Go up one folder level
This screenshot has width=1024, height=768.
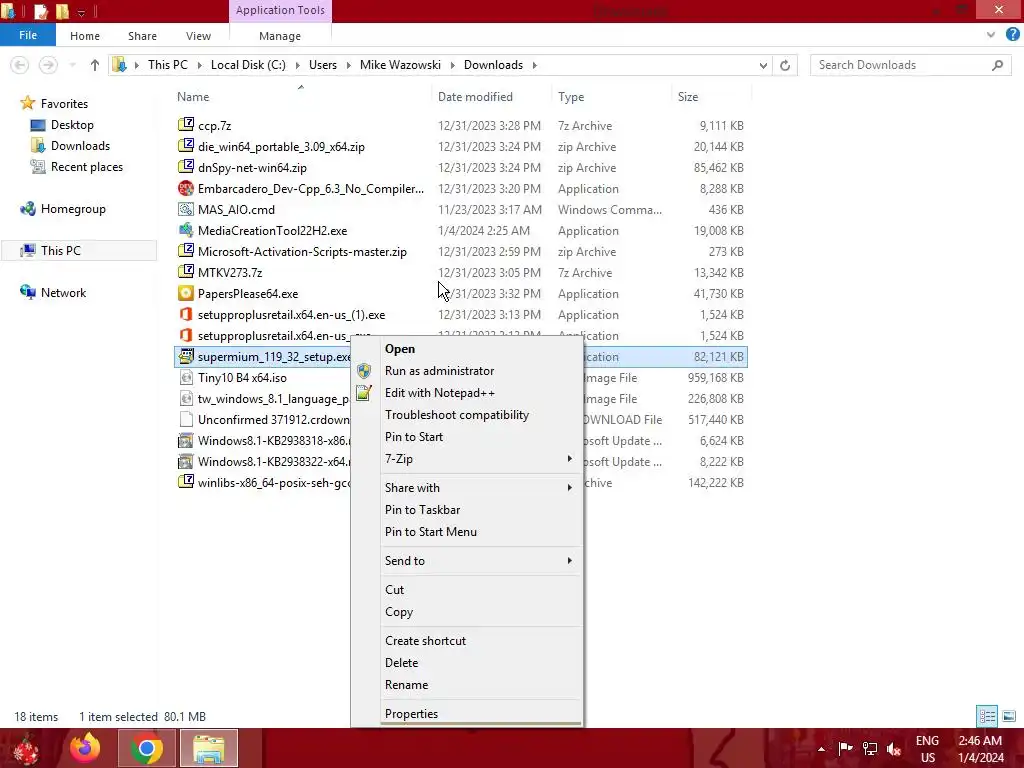pos(95,65)
